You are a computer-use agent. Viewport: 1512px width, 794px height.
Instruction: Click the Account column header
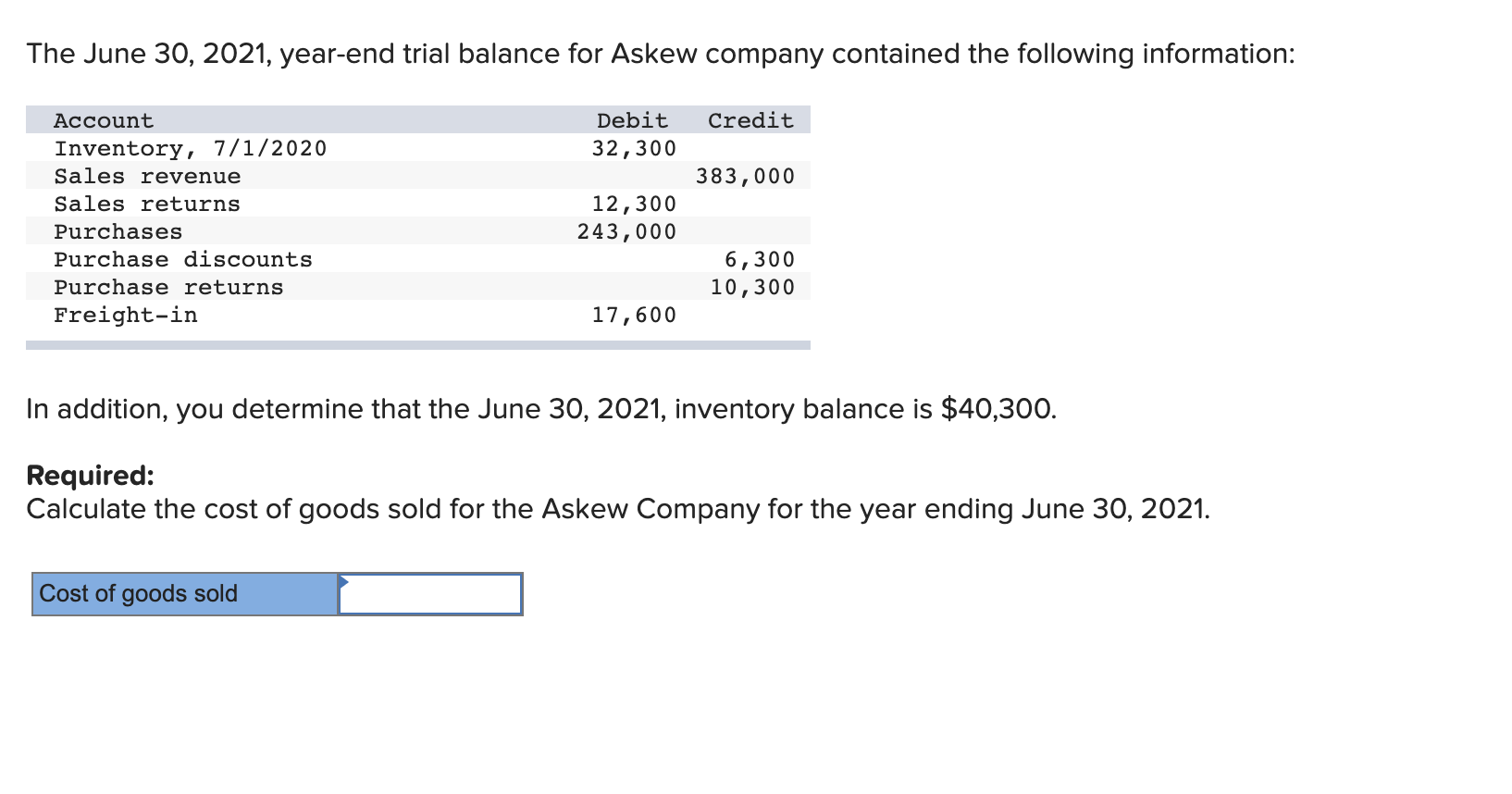(104, 121)
